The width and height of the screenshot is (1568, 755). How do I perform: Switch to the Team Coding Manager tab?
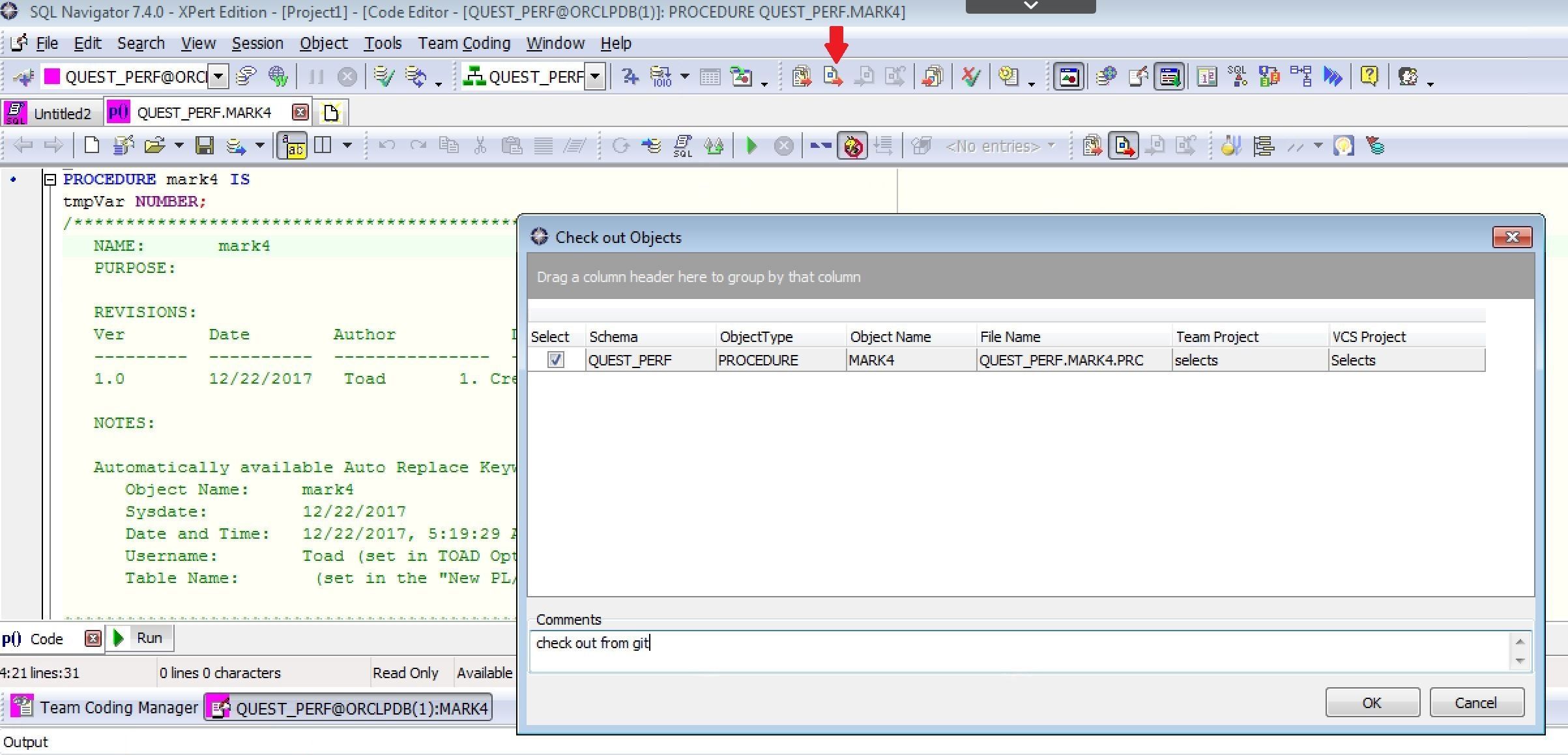tap(105, 707)
